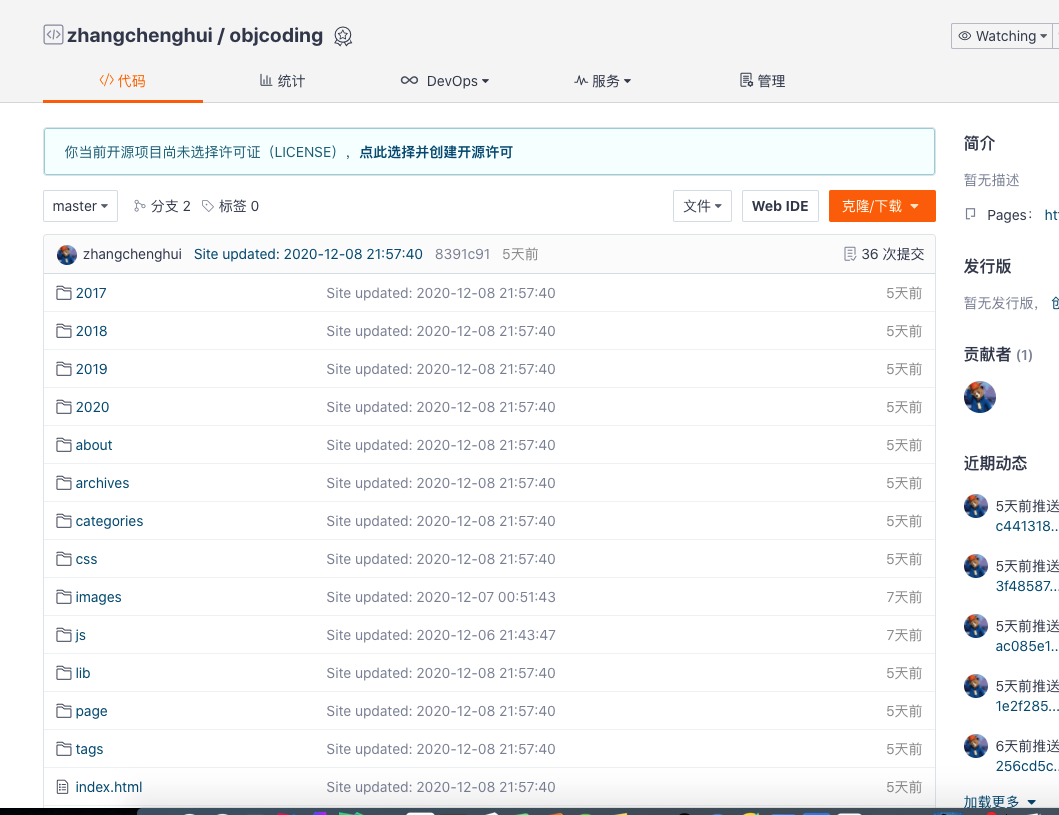Click the 2020 folder icon
This screenshot has width=1059, height=815.
coord(63,407)
